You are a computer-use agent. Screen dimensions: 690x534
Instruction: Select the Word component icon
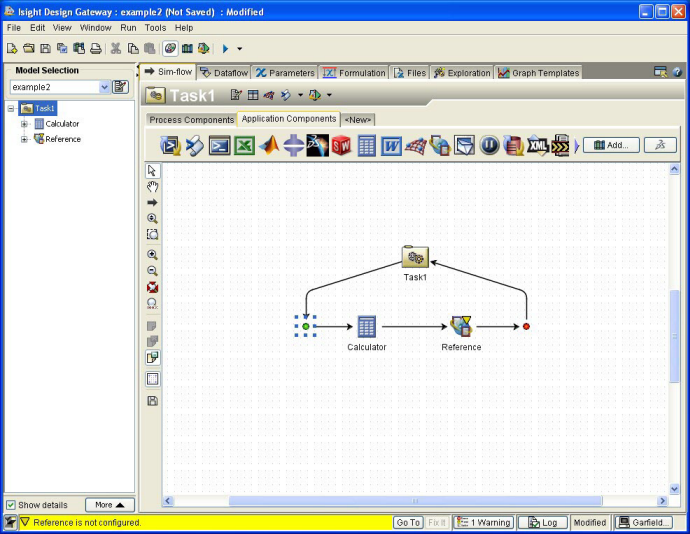391,146
